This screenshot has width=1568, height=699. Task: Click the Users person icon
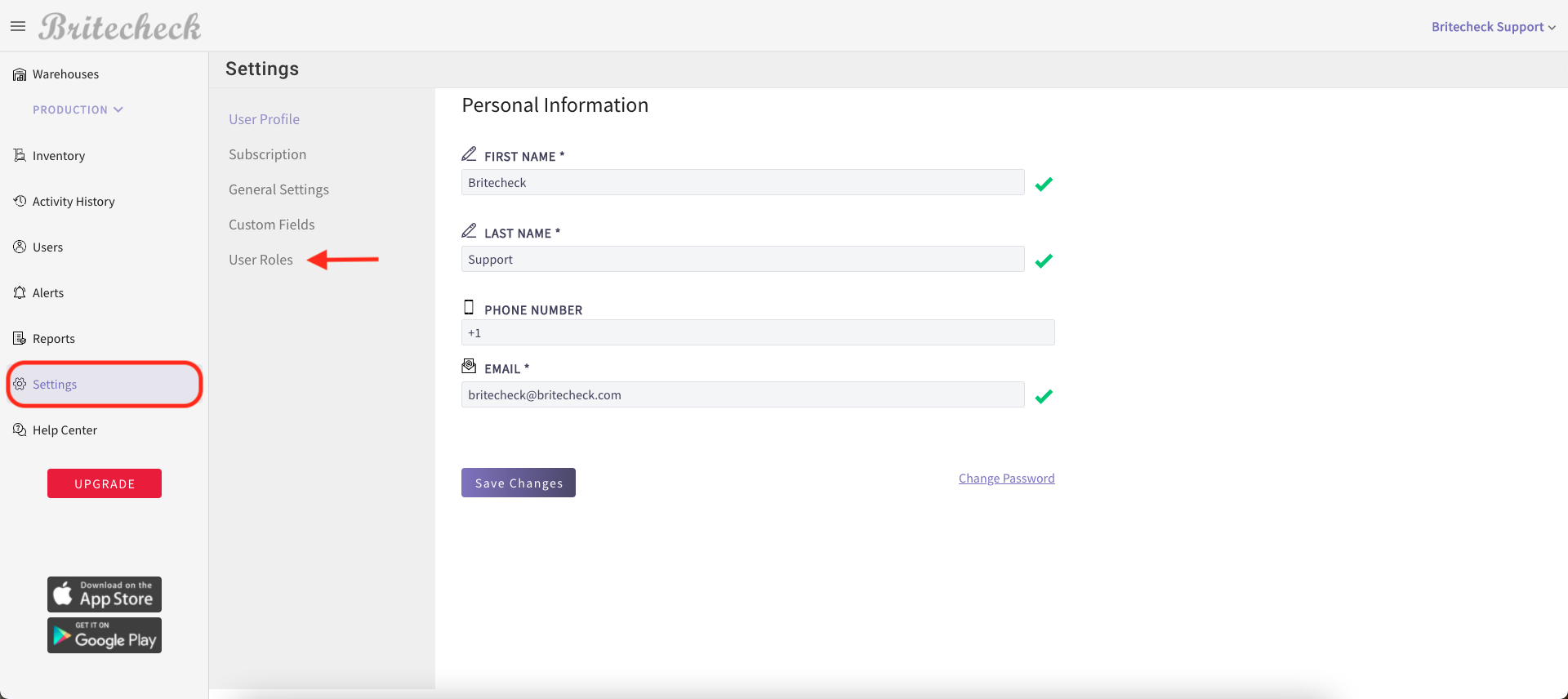tap(20, 247)
